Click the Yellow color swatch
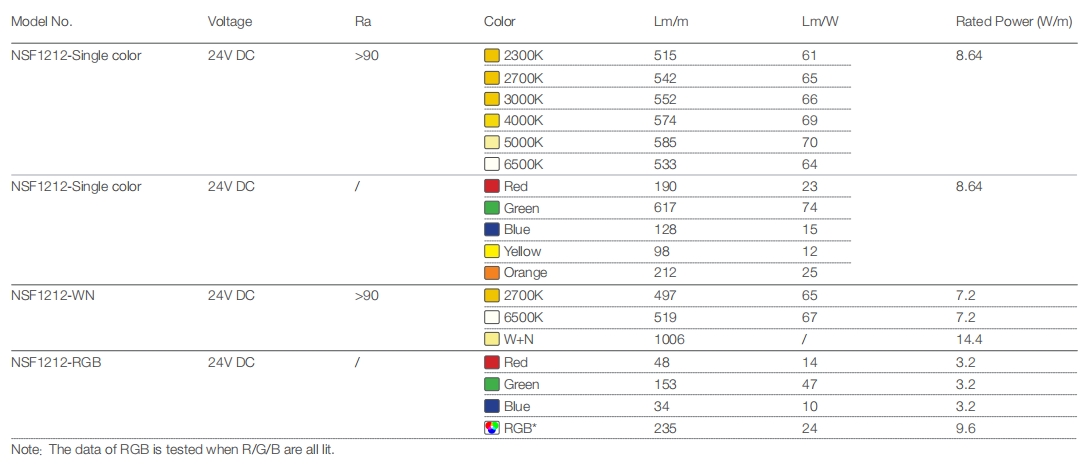 click(491, 252)
